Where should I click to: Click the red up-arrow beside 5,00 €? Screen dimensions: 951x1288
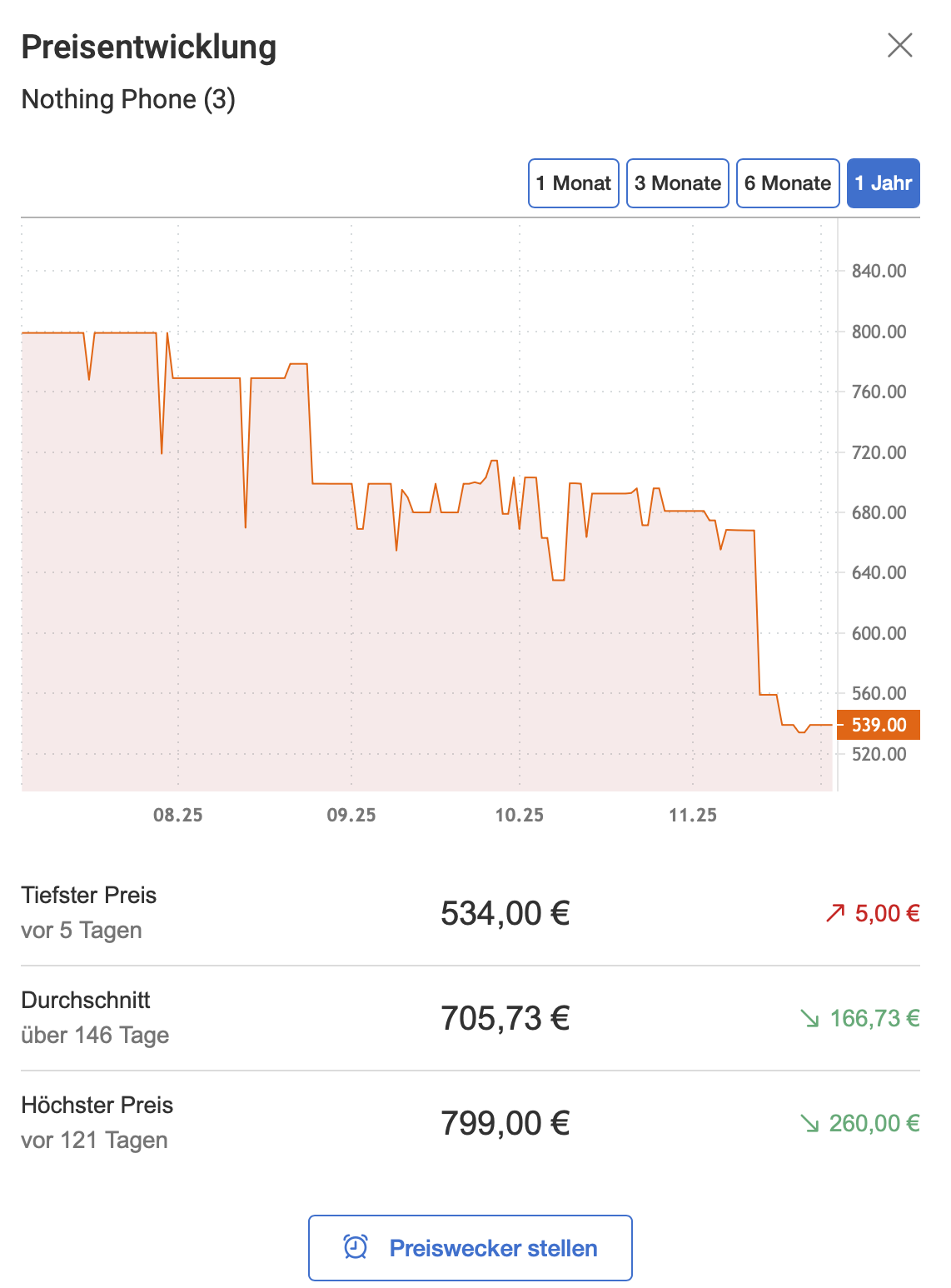click(x=835, y=914)
